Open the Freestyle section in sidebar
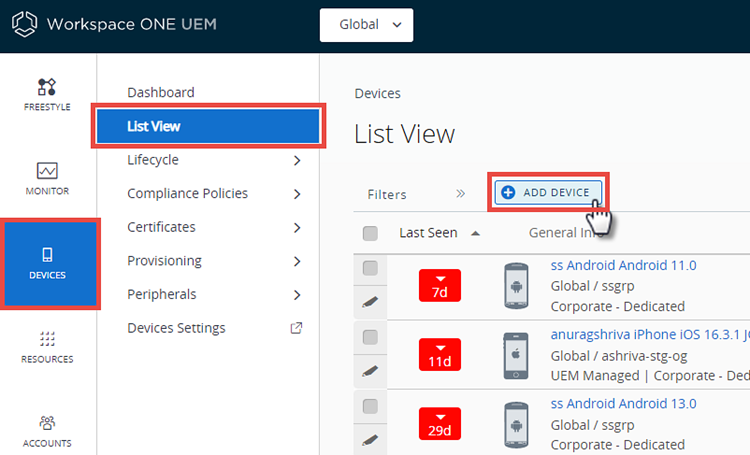Image resolution: width=750 pixels, height=455 pixels. pyautogui.click(x=47, y=95)
